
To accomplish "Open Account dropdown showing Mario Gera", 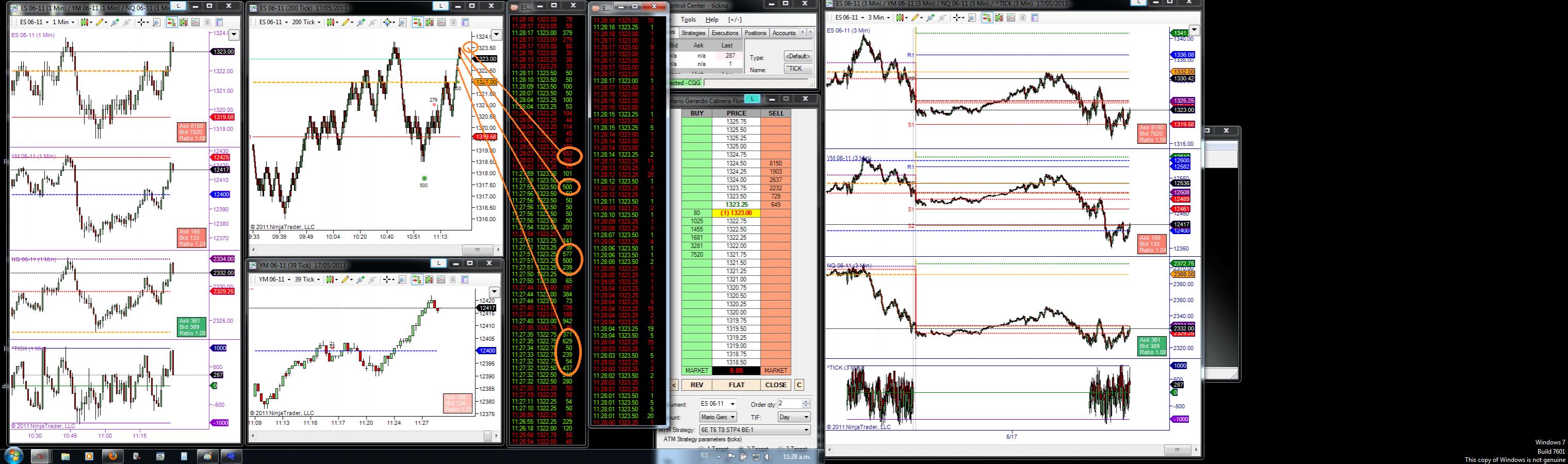I will coord(718,417).
